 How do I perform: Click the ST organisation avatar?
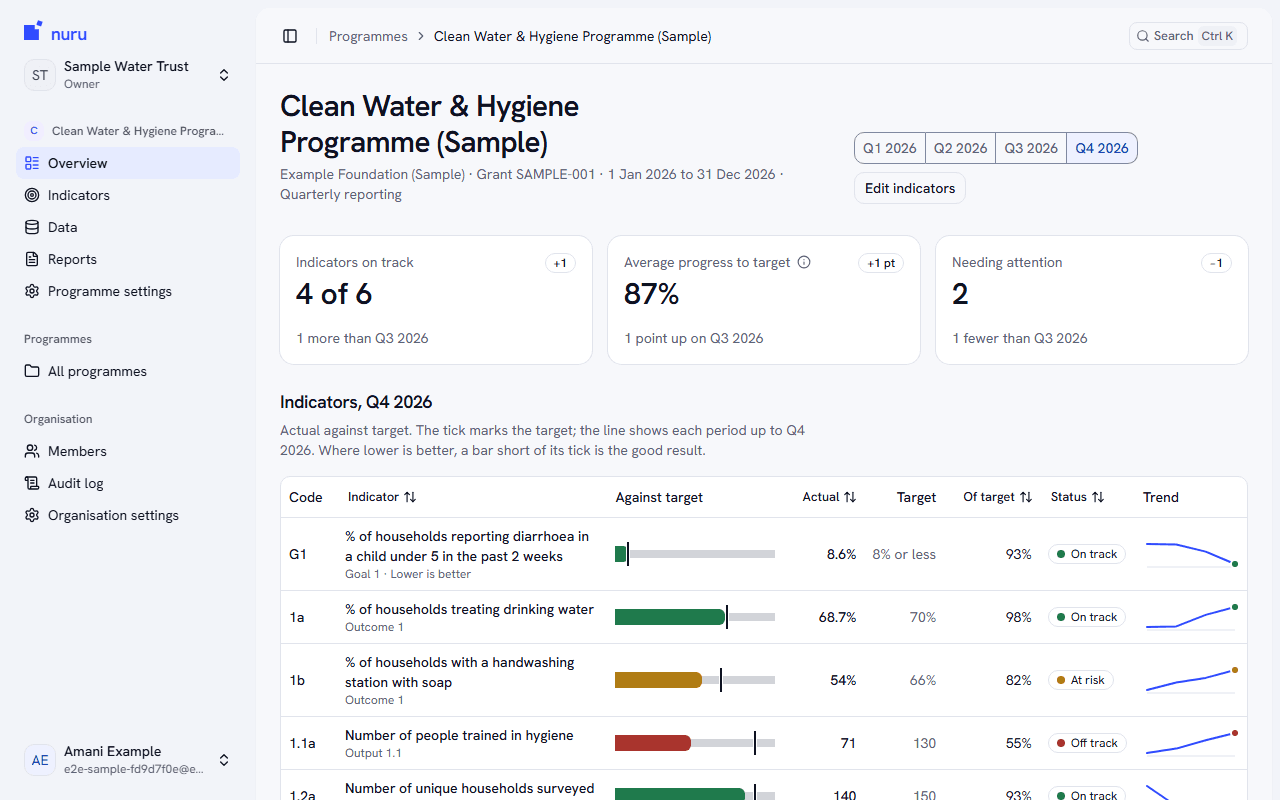coord(40,75)
